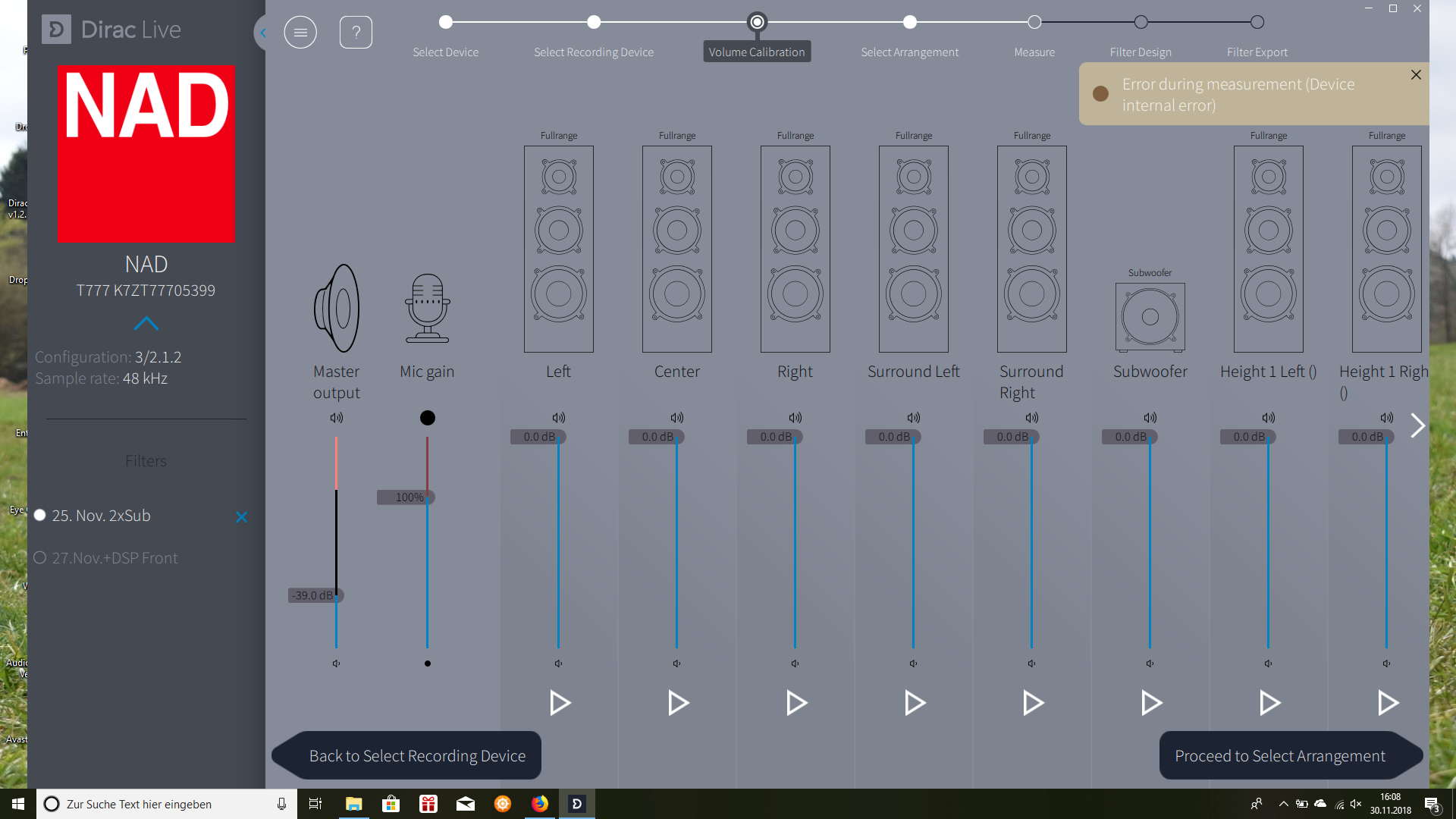The height and width of the screenshot is (819, 1456).
Task: Select the 27.Nov.+DSP Front filter
Action: click(x=40, y=557)
